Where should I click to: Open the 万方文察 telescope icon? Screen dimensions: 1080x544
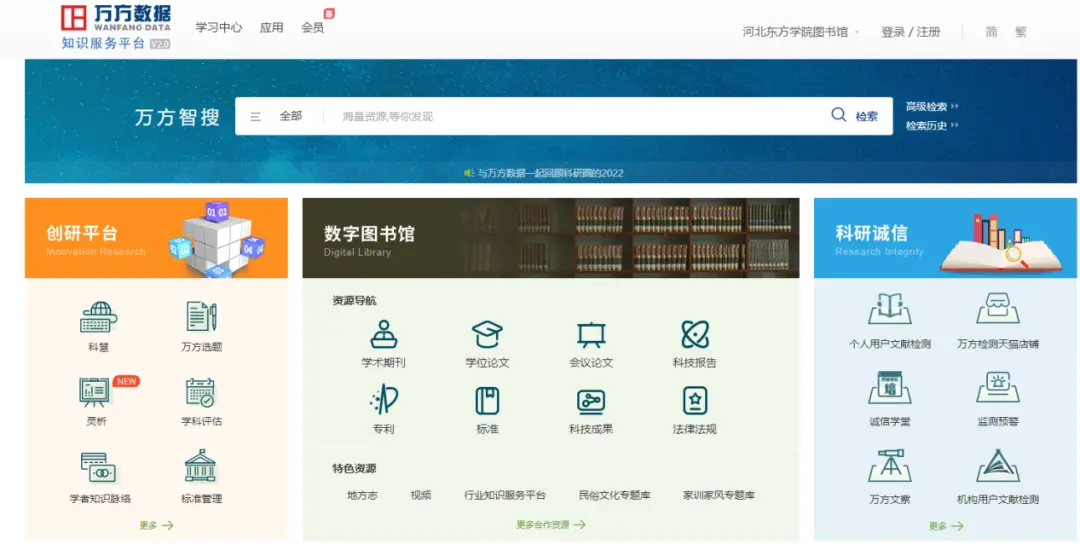coord(889,465)
